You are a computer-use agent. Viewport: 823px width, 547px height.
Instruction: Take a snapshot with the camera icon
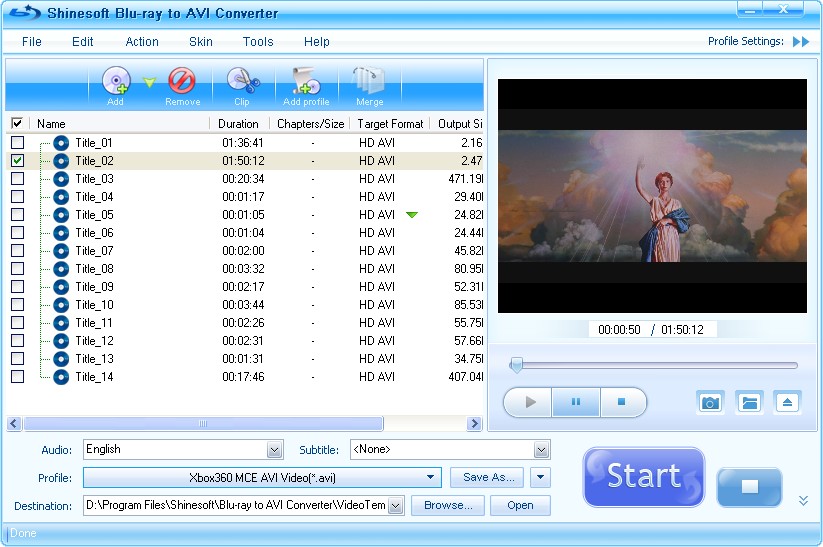(x=710, y=402)
